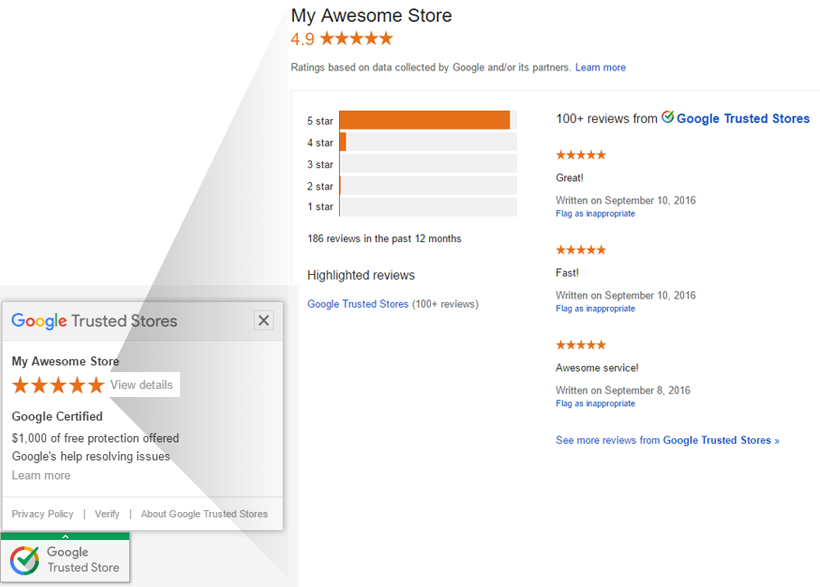Open Learn more in the Google Certified section
Viewport: 820px width, 587px height.
point(41,476)
